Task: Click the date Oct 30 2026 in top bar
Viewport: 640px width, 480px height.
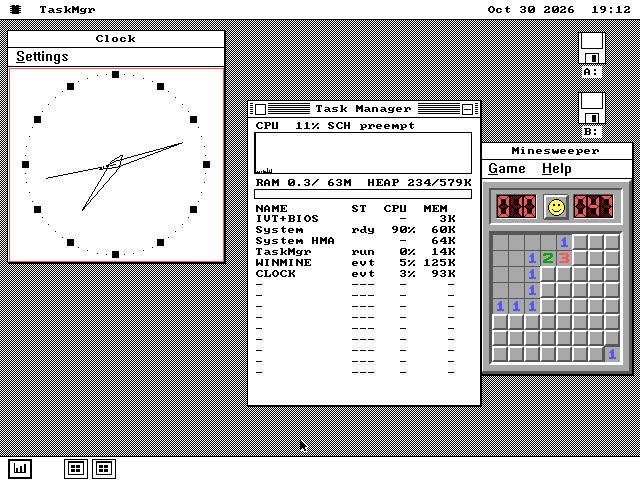Action: [531, 9]
